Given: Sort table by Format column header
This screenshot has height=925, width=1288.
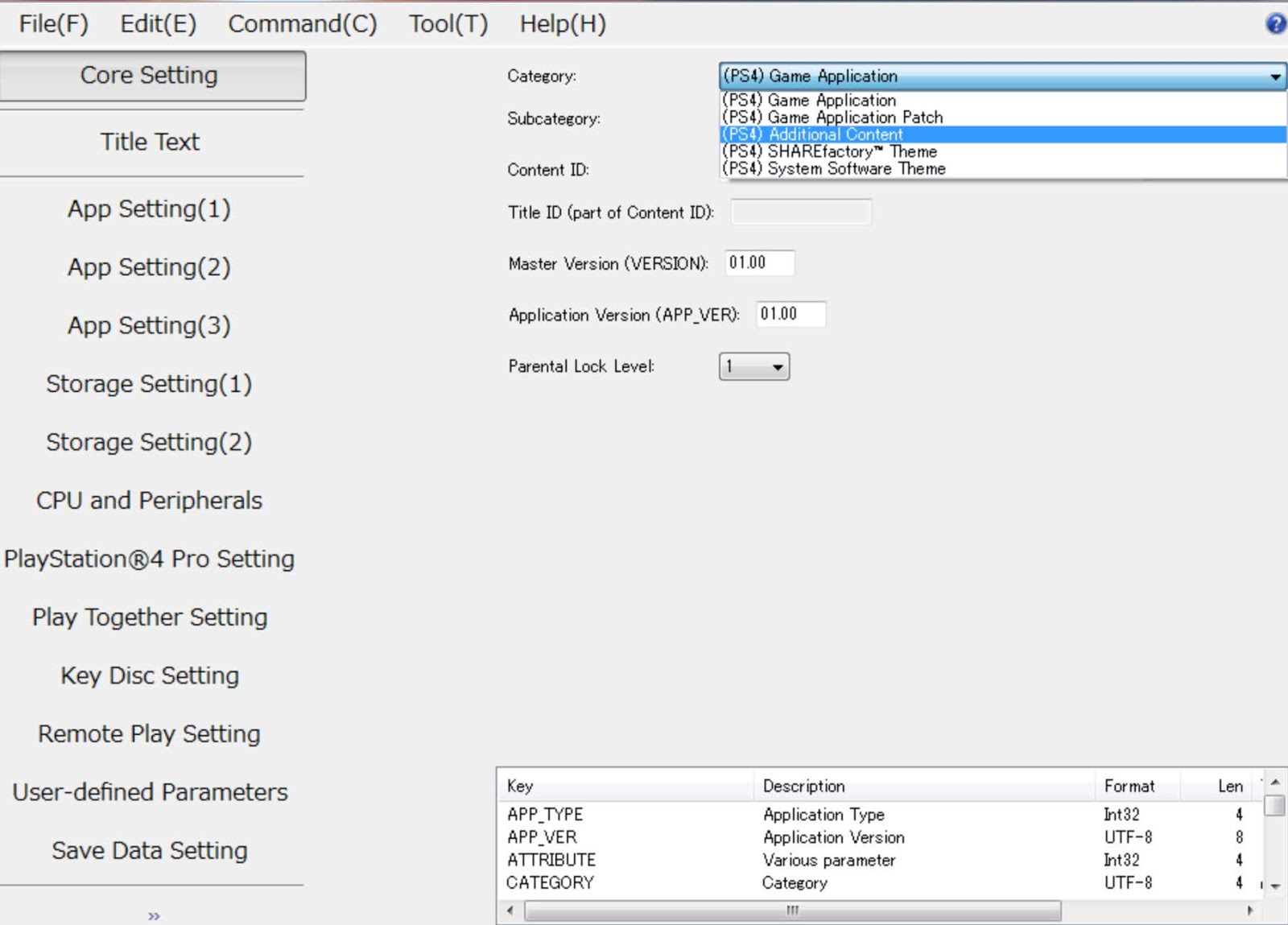Looking at the screenshot, I should [x=1137, y=786].
